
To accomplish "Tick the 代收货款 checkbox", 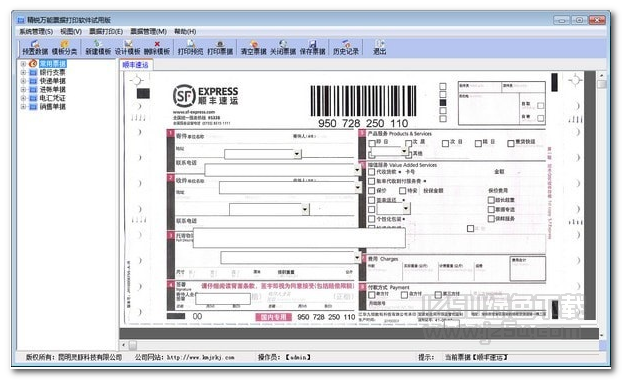I will [x=372, y=172].
